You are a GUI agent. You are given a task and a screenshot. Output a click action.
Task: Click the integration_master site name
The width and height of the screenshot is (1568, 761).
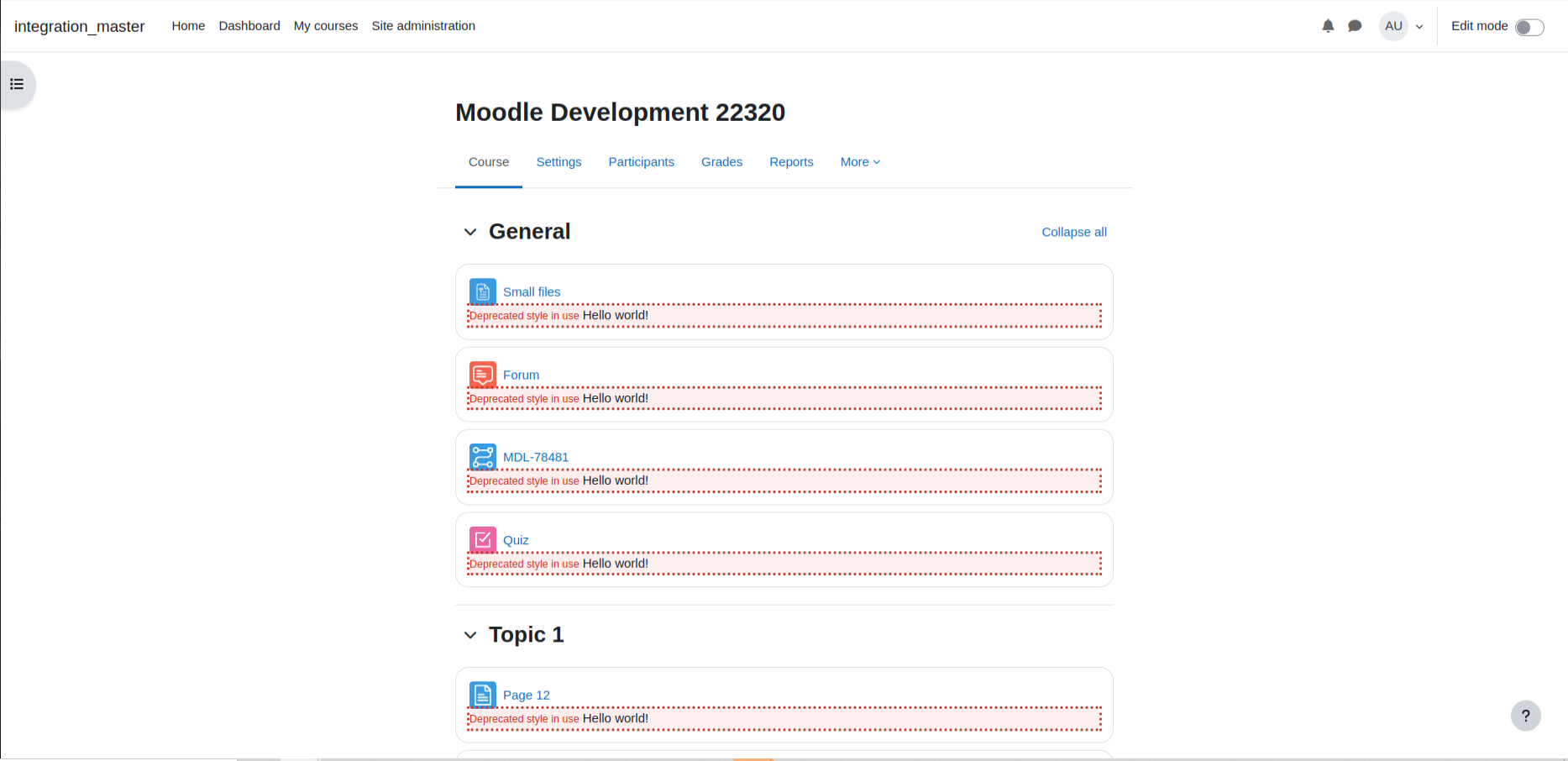click(x=80, y=26)
